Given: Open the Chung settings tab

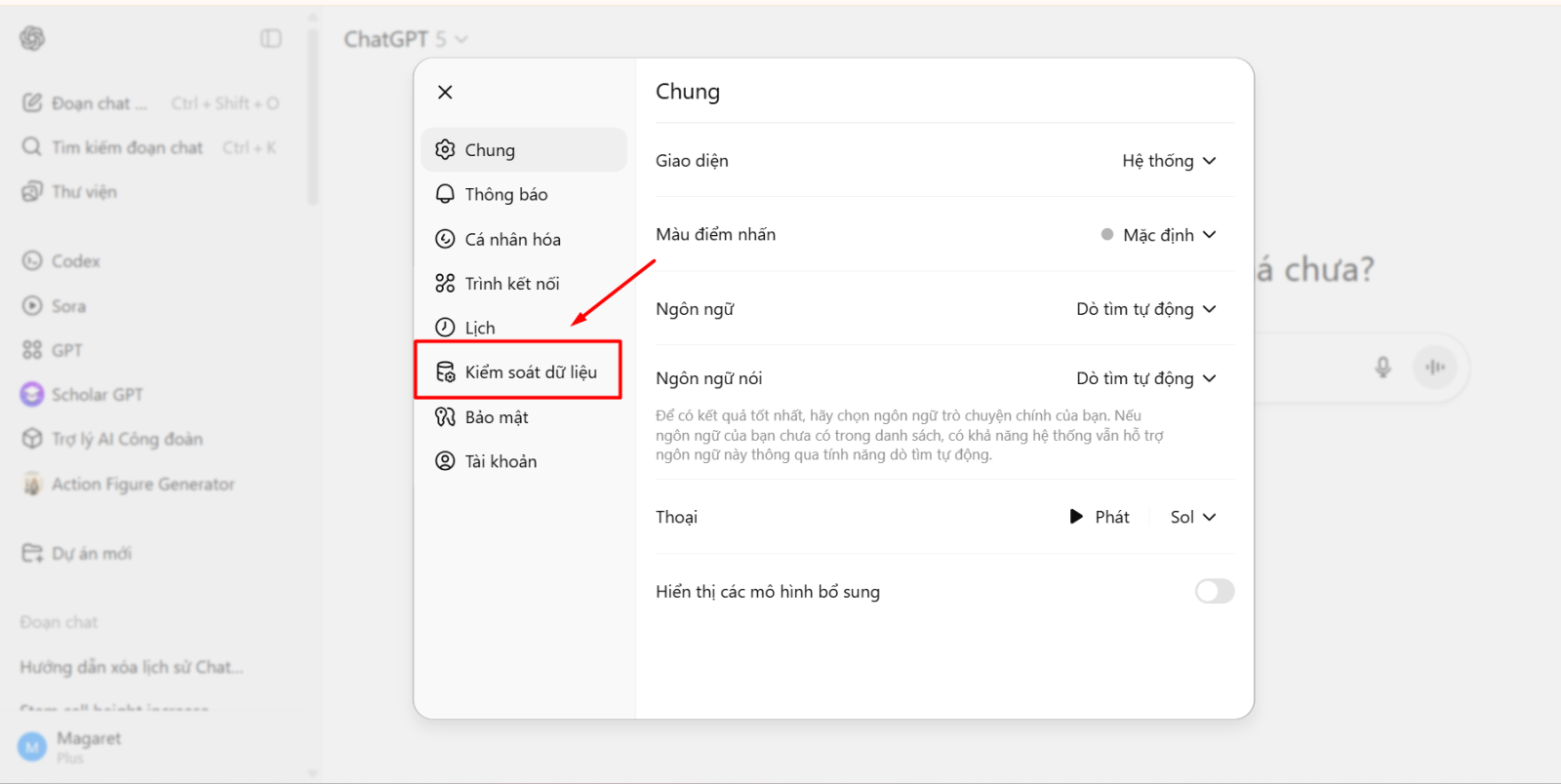Looking at the screenshot, I should tap(524, 150).
